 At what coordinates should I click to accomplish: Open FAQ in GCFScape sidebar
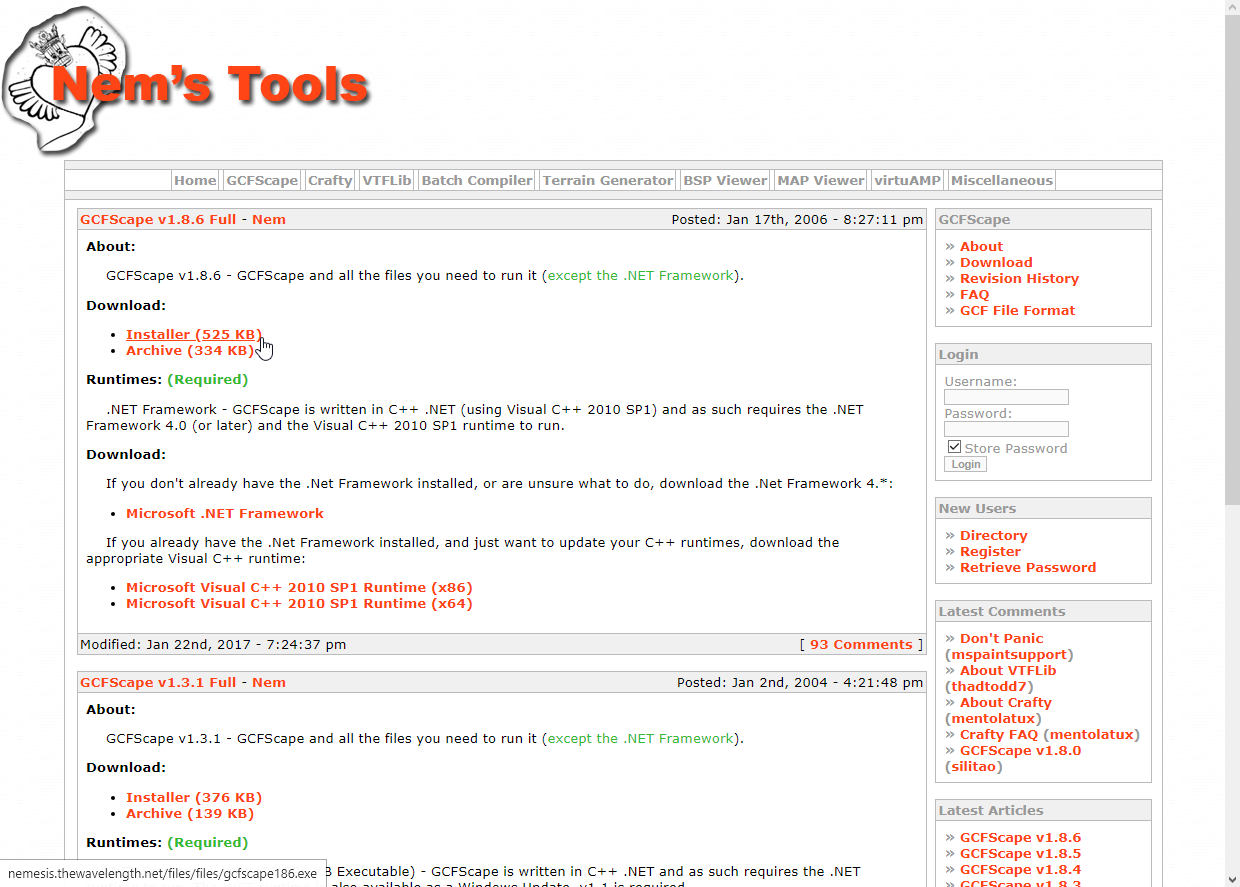974,294
